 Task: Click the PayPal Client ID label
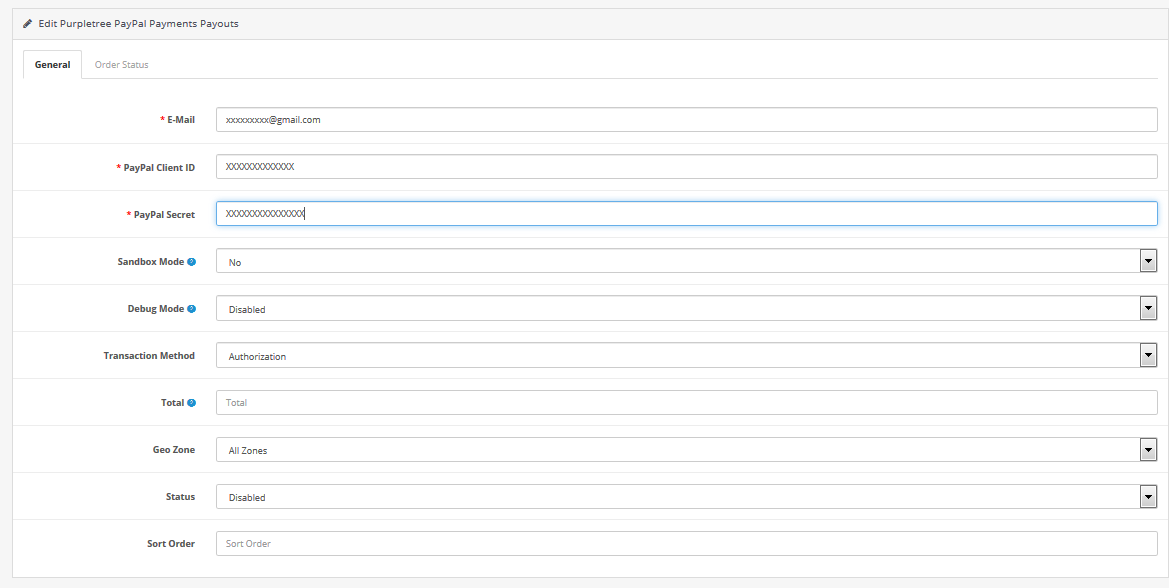(159, 168)
